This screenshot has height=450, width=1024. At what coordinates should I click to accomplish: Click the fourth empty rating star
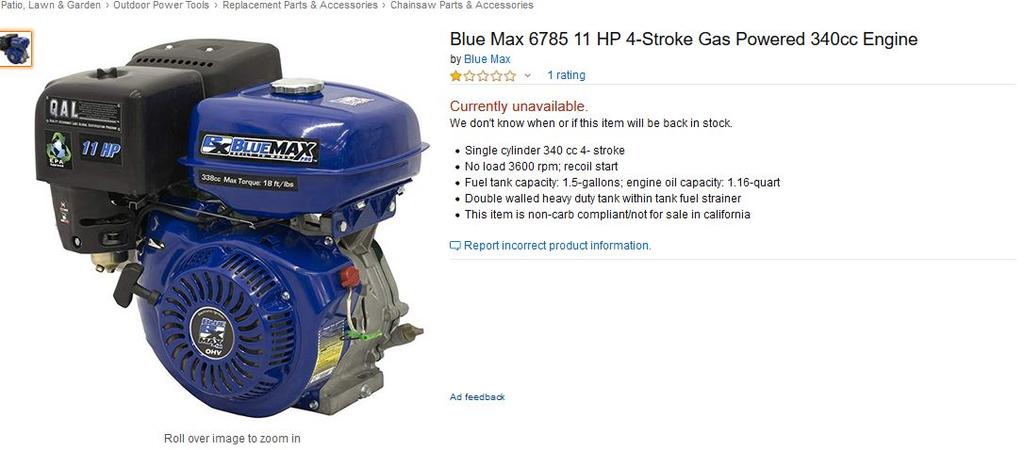point(496,76)
